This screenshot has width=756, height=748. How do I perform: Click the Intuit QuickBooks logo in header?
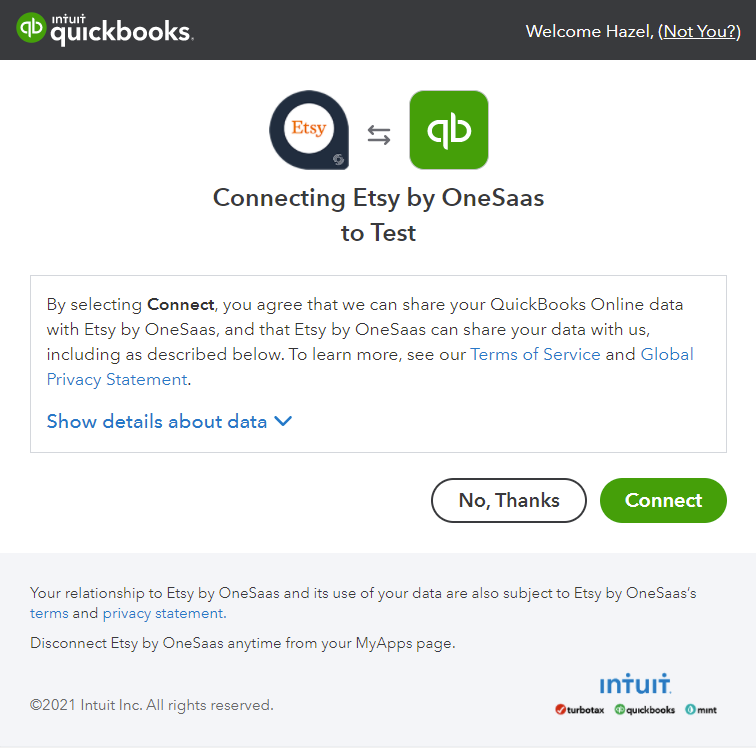click(105, 28)
